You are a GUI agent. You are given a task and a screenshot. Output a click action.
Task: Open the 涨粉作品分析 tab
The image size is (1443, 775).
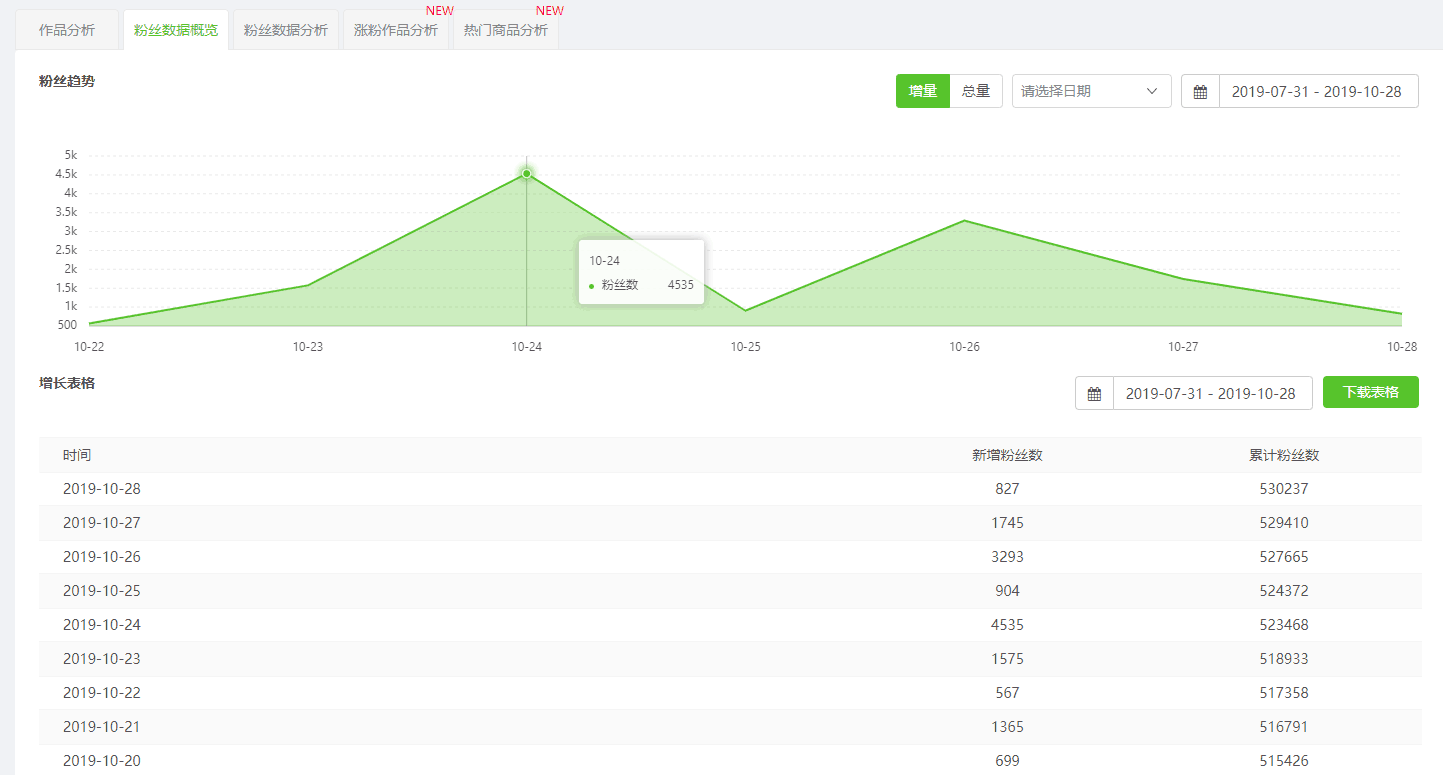pos(396,30)
